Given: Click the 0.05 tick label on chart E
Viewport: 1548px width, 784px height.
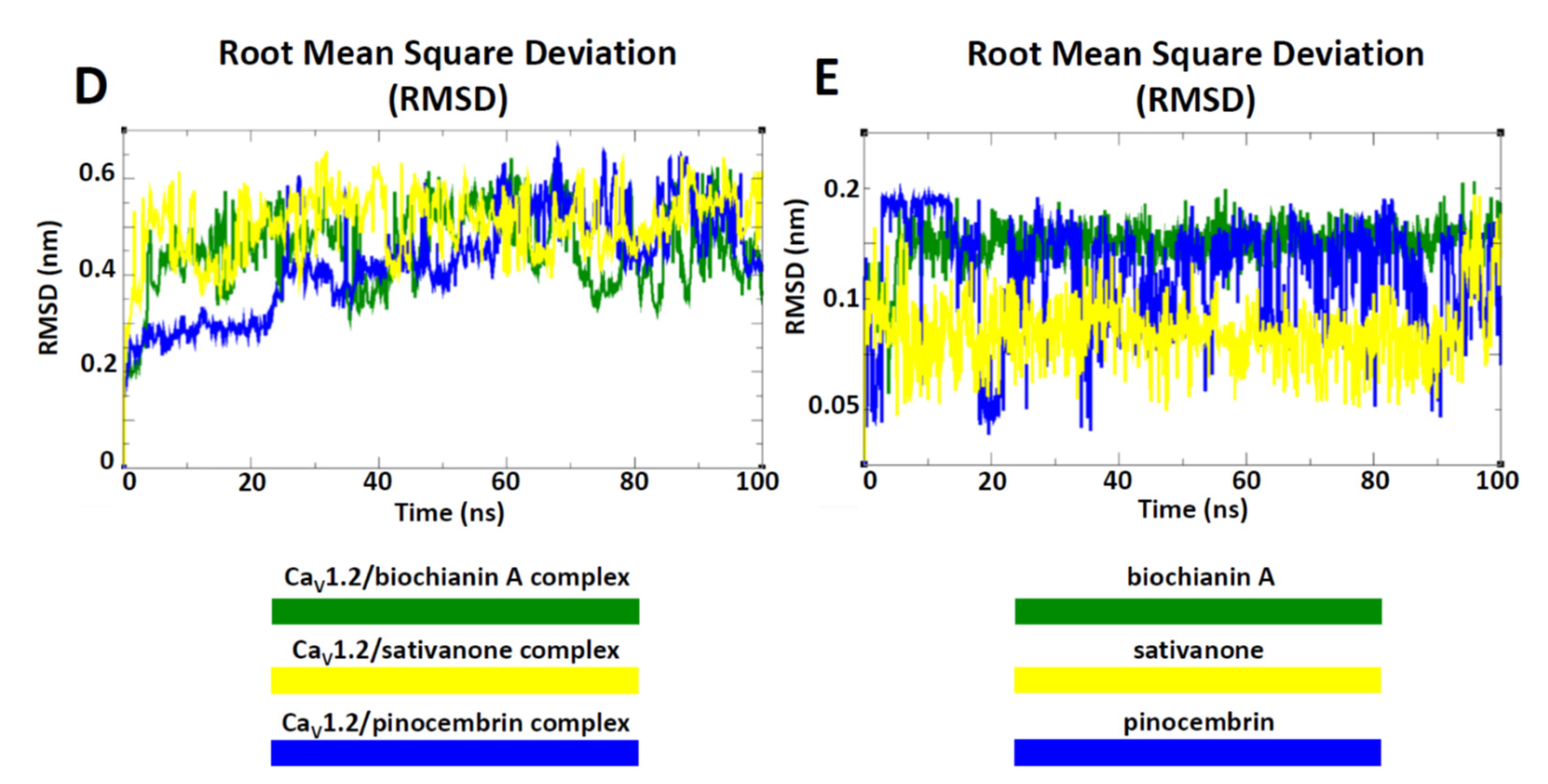Looking at the screenshot, I should tap(833, 406).
